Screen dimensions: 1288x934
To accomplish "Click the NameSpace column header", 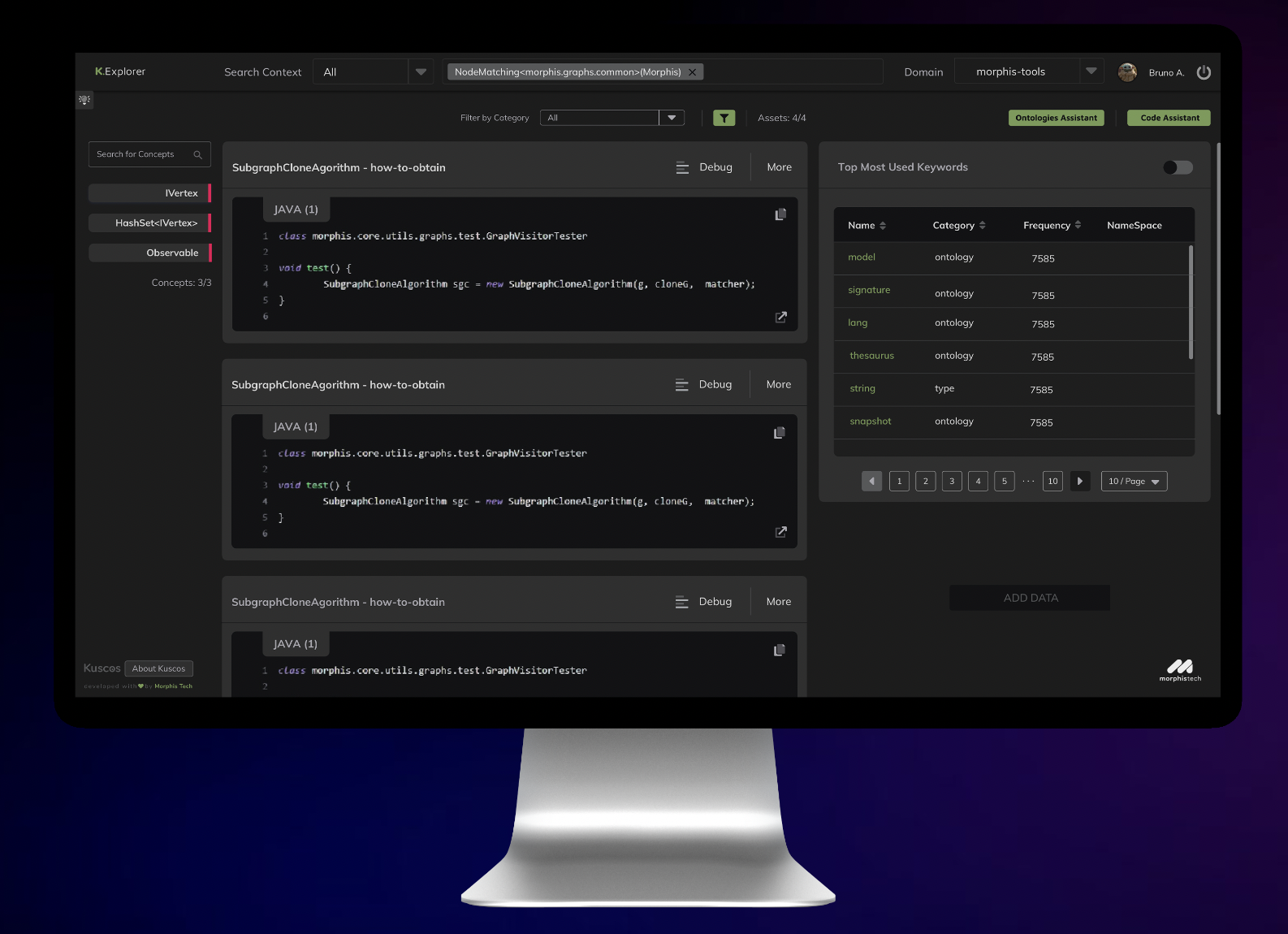I will pyautogui.click(x=1135, y=226).
